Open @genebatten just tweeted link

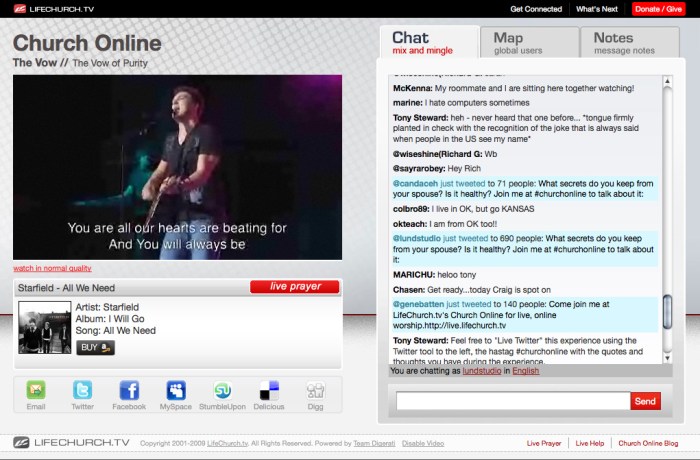[x=442, y=304]
